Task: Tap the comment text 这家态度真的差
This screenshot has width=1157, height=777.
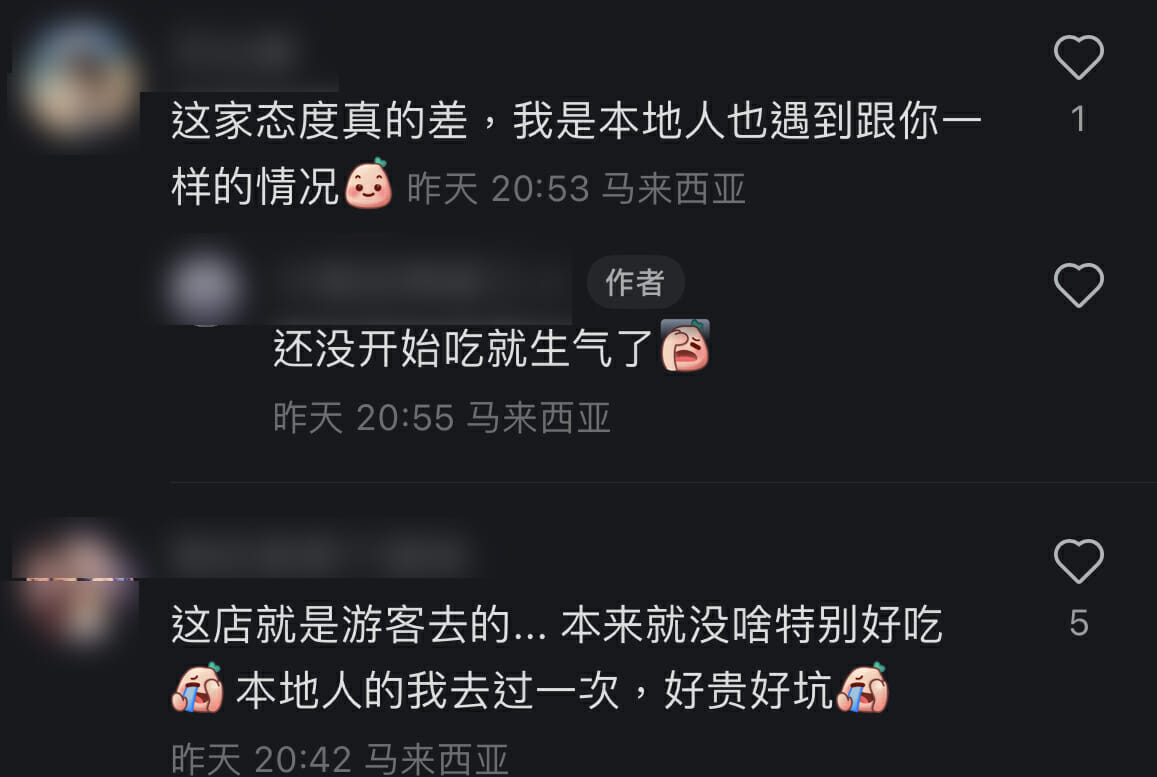Action: coord(320,120)
